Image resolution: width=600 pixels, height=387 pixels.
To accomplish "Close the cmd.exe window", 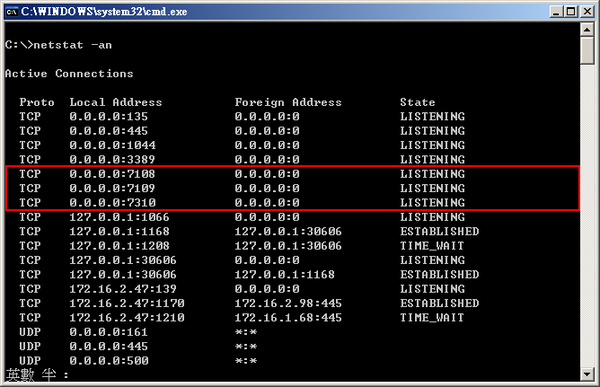I will click(587, 11).
